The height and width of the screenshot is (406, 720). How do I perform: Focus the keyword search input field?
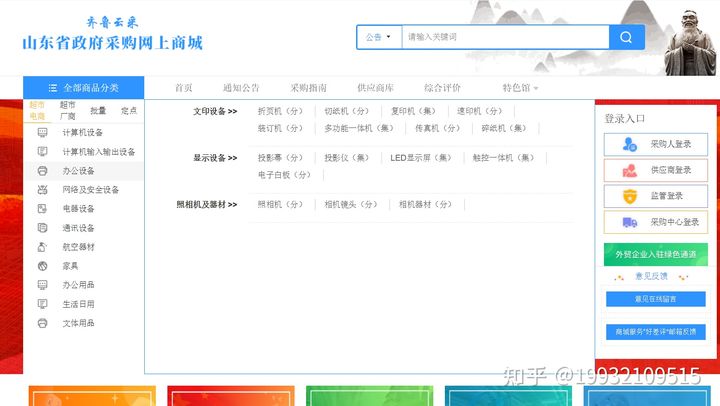505,37
